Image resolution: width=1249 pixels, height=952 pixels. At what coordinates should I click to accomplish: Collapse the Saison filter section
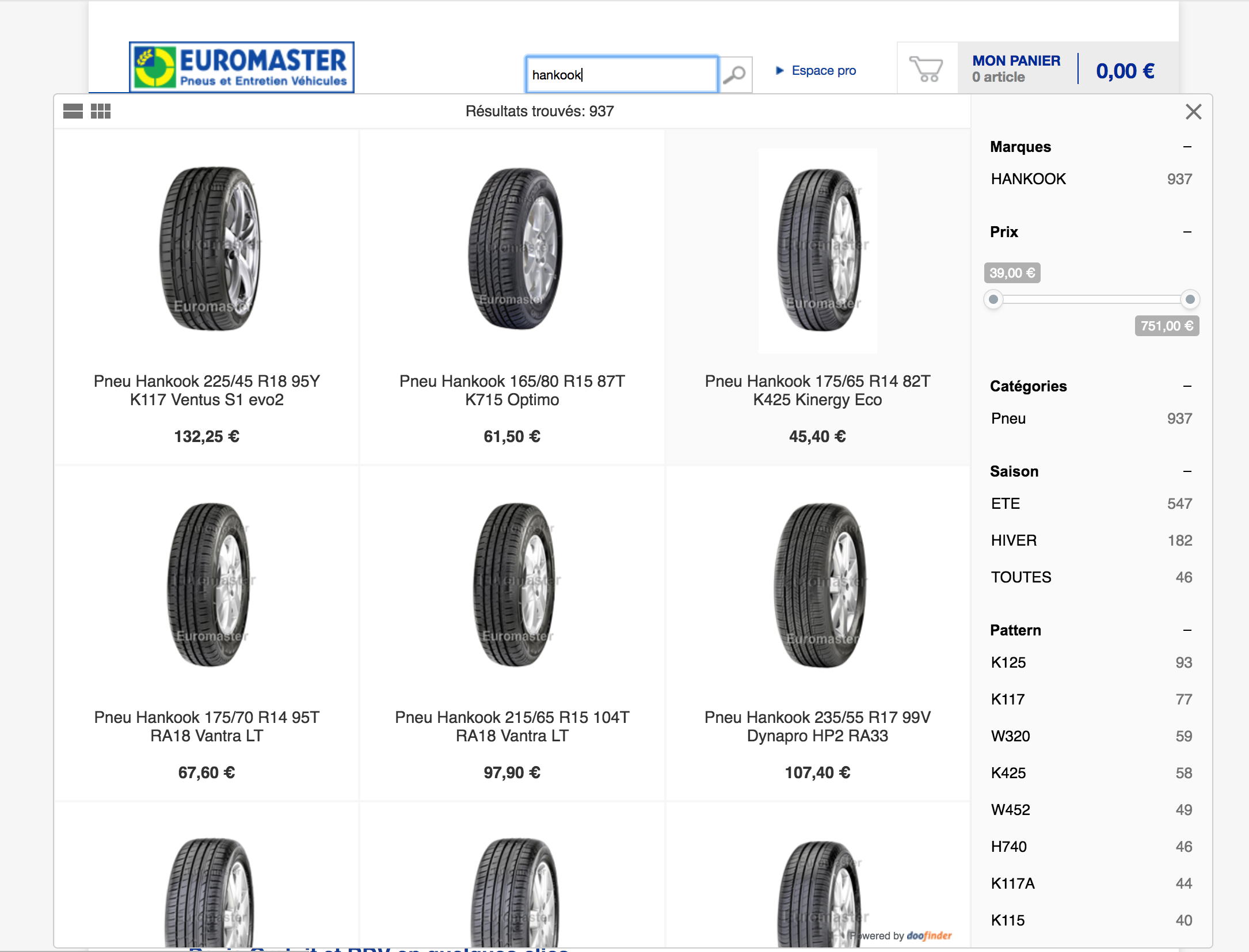[x=1187, y=471]
